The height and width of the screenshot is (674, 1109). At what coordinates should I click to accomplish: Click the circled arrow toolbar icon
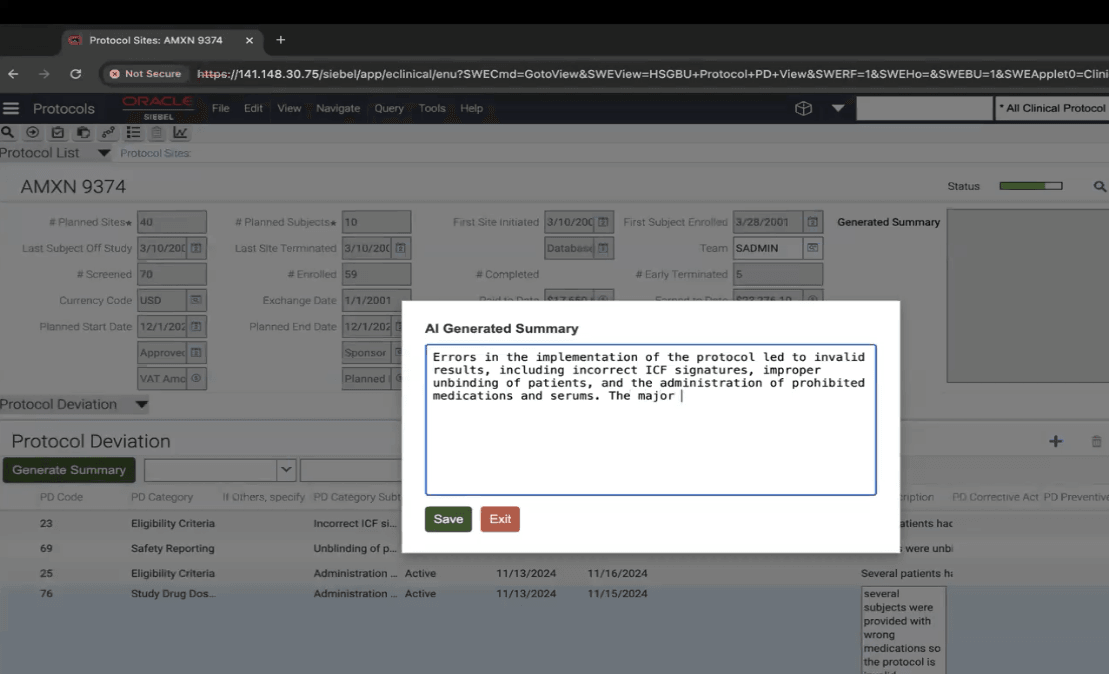coord(33,132)
